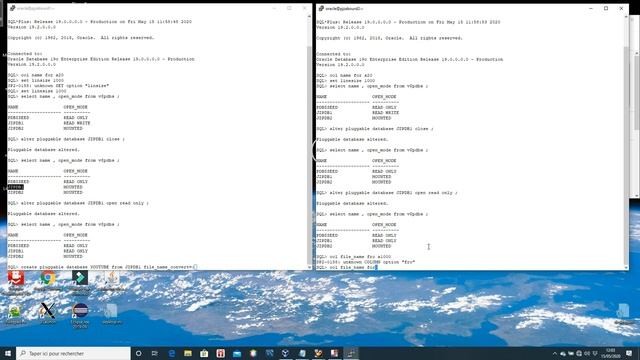Show hidden system tray icons
640x360 pixels.
(554, 353)
